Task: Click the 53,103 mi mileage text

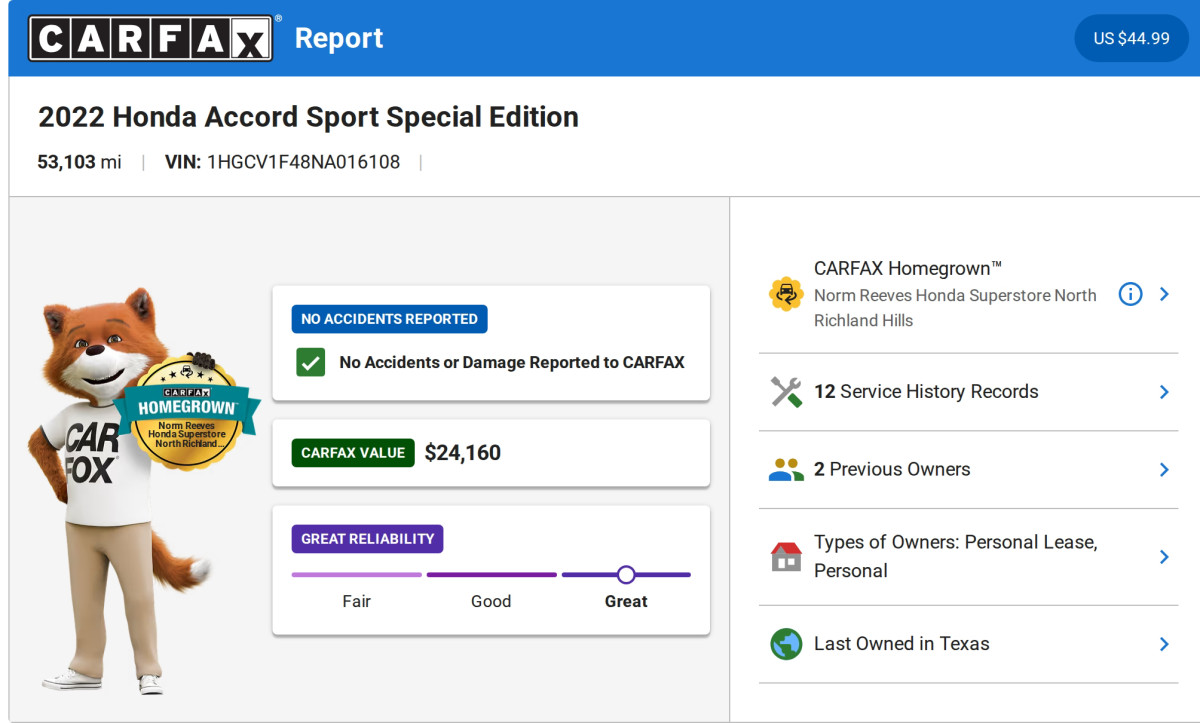Action: click(80, 162)
